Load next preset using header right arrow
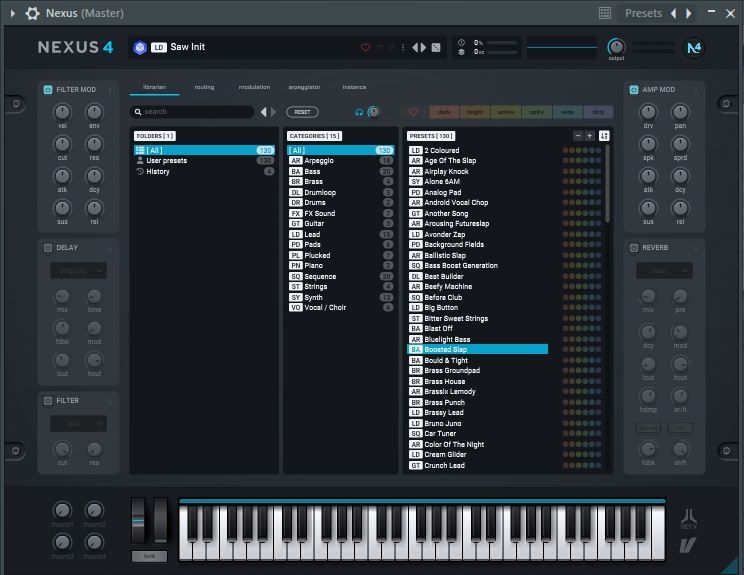 423,47
